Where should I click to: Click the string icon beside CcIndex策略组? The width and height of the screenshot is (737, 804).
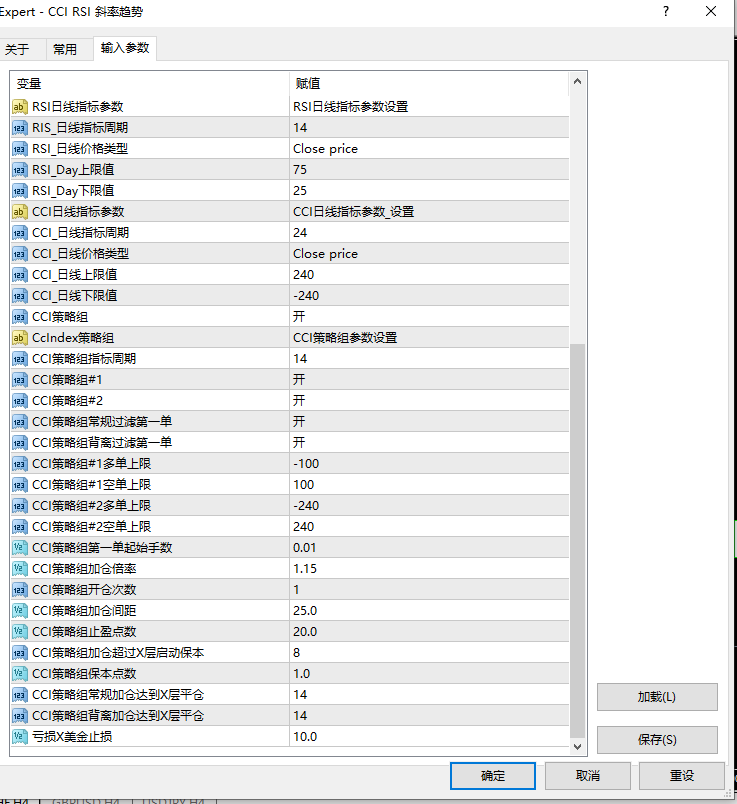click(19, 338)
